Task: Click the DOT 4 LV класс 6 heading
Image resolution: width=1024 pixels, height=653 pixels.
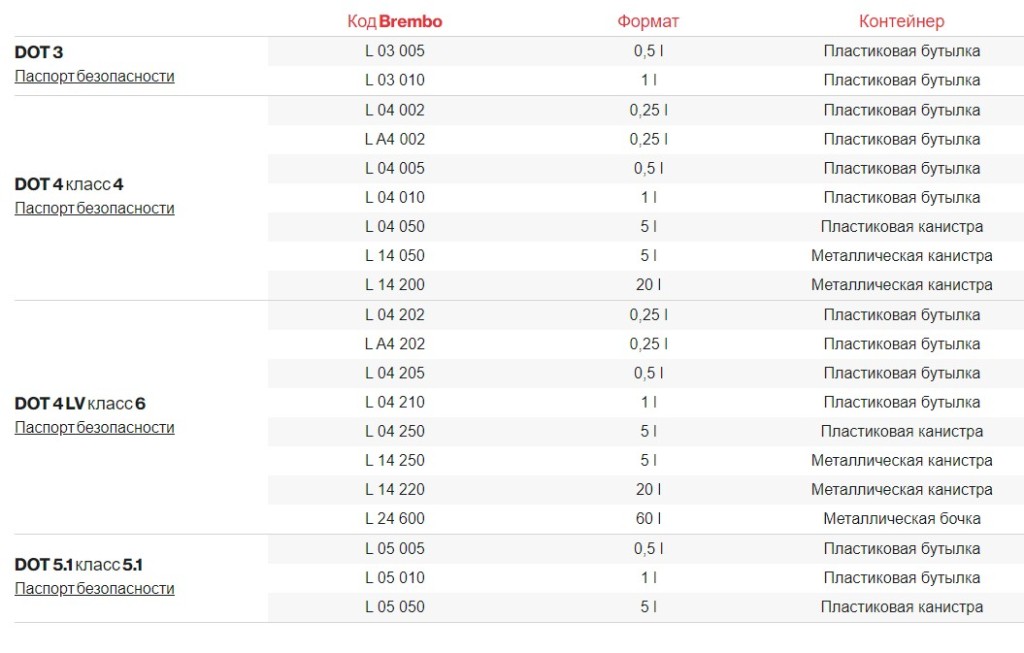Action: tap(80, 404)
